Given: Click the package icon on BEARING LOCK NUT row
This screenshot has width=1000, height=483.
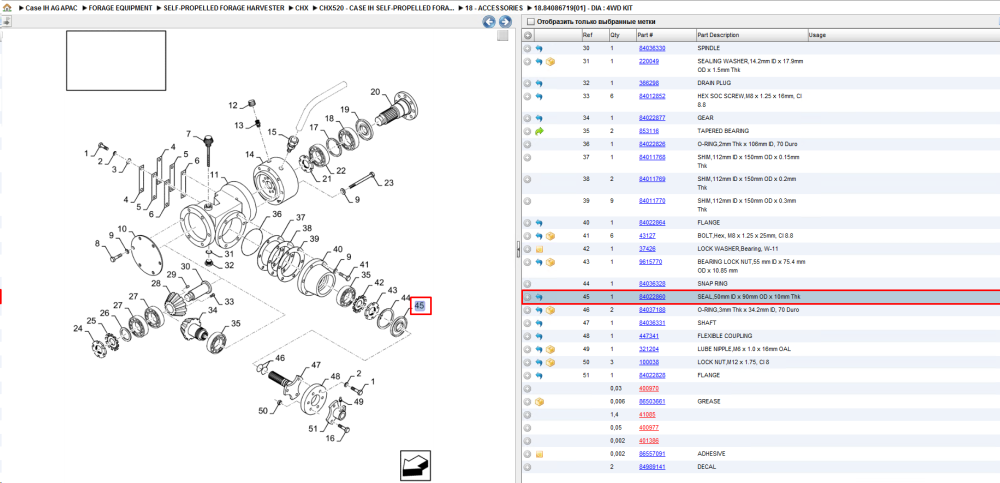Looking at the screenshot, I should tap(550, 262).
